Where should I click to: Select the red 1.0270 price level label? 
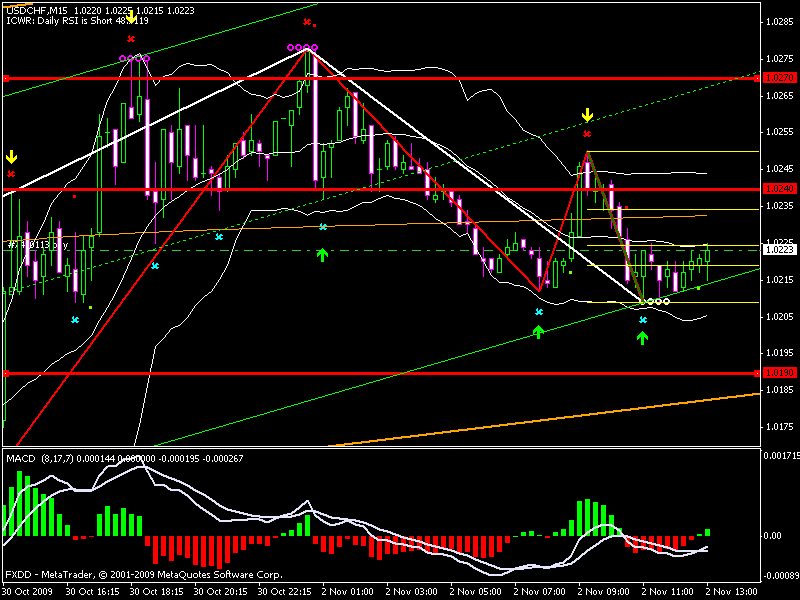coord(778,77)
